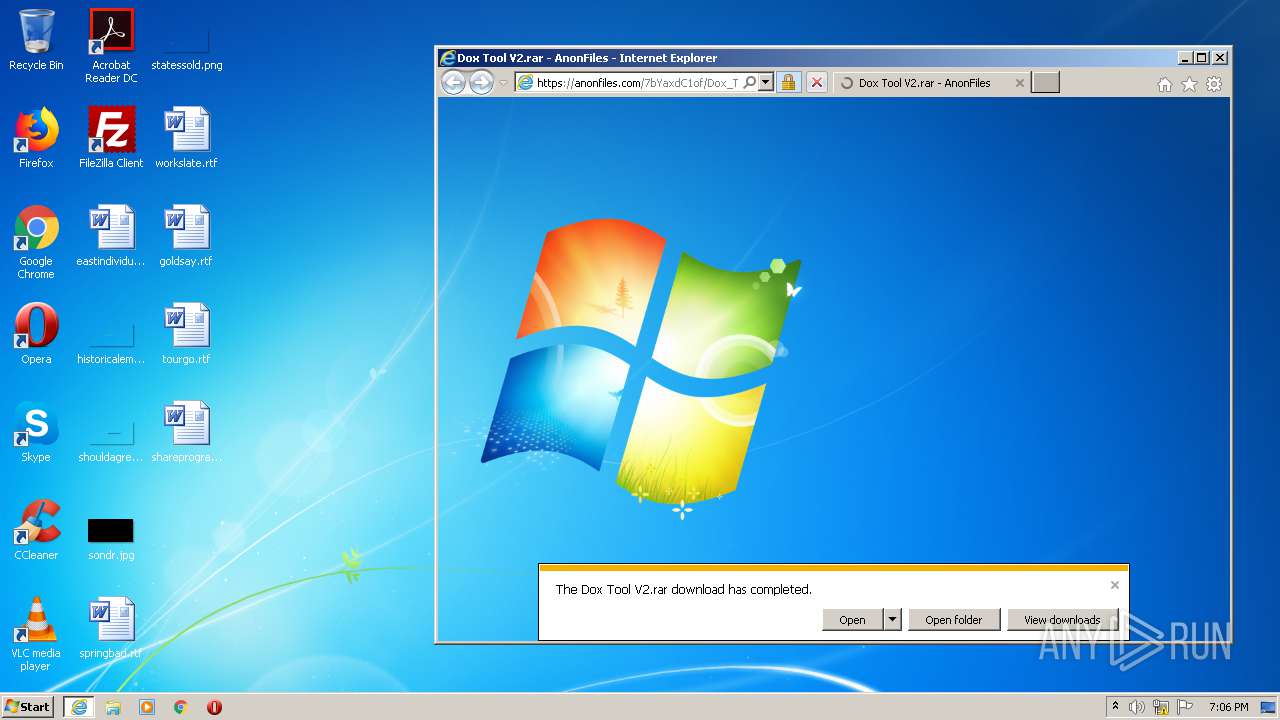
Task: Launch Firefox from the desktop
Action: coord(36,138)
